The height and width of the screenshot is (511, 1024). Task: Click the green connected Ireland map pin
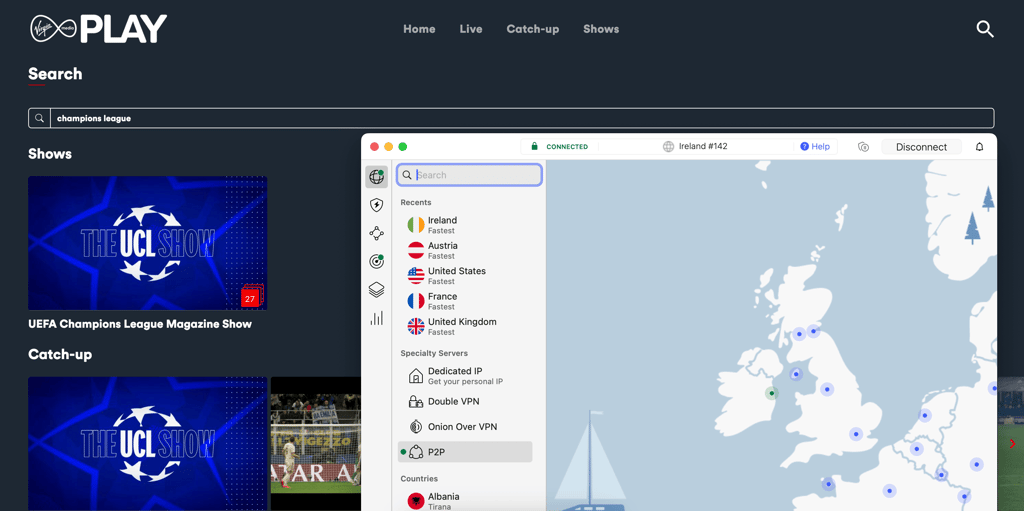[x=772, y=393]
